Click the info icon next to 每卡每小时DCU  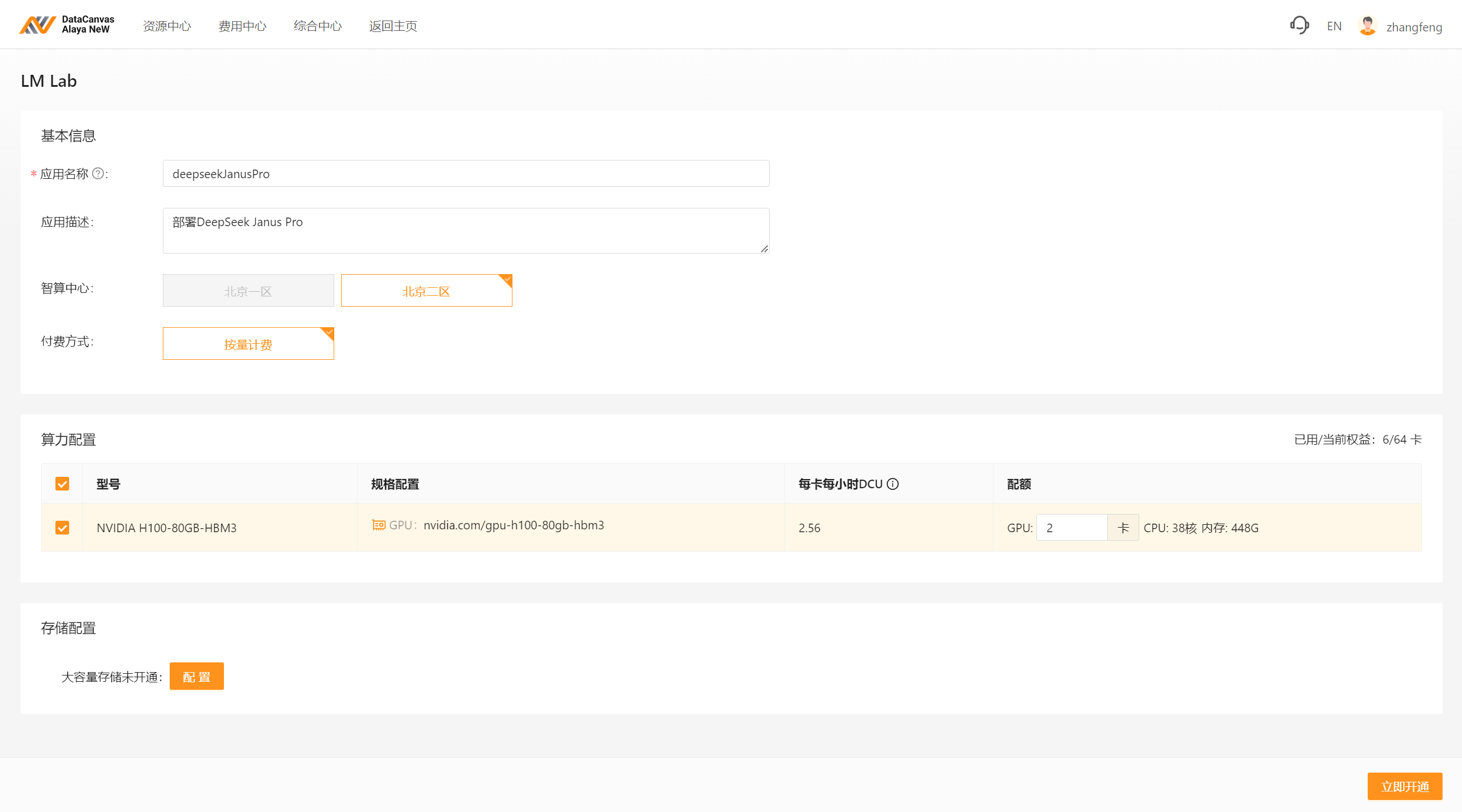(893, 484)
